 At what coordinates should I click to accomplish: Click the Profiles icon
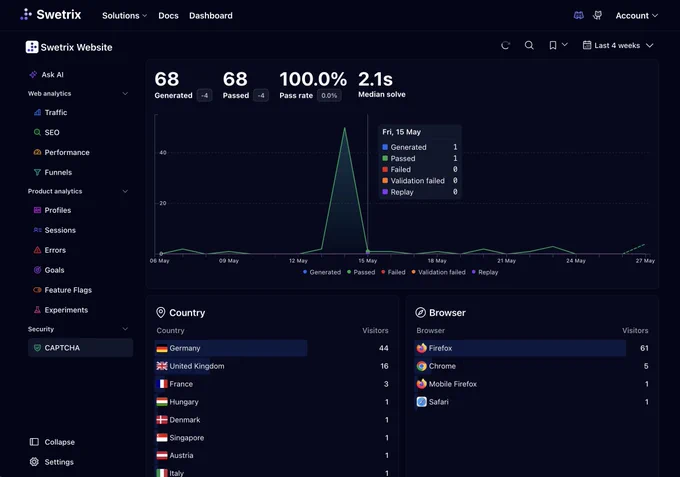(37, 210)
